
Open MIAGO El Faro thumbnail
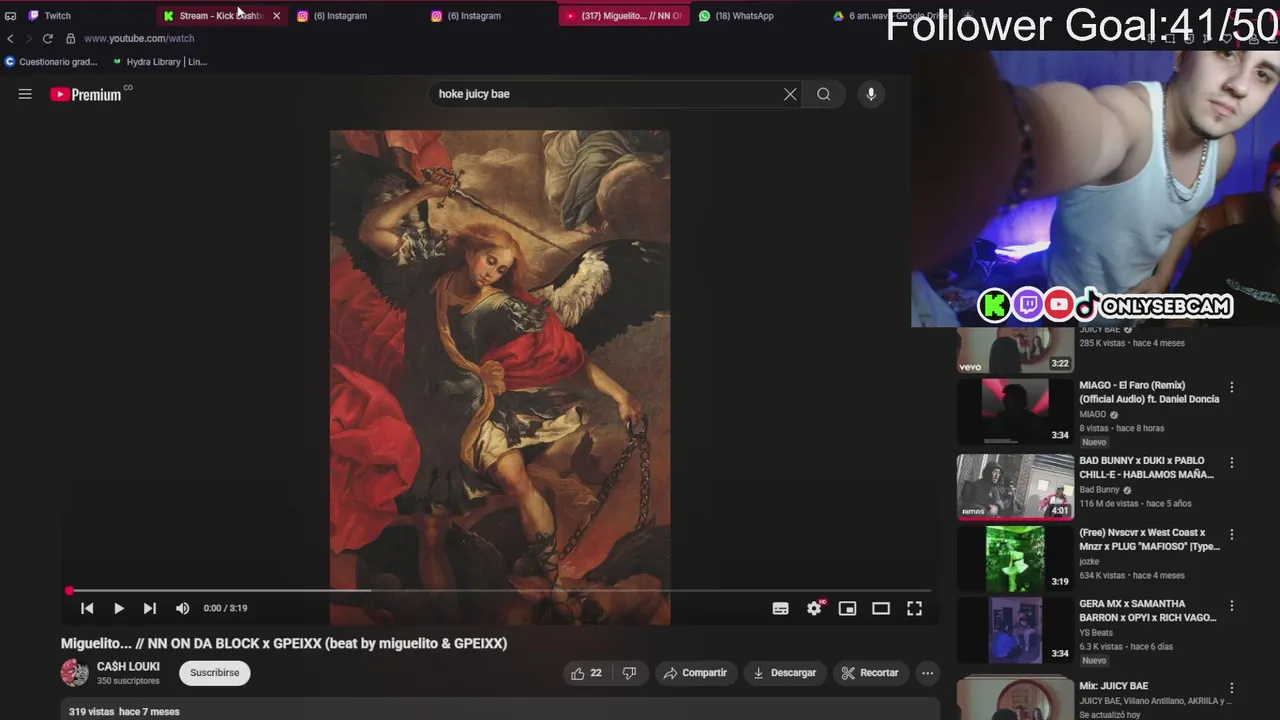(1015, 410)
